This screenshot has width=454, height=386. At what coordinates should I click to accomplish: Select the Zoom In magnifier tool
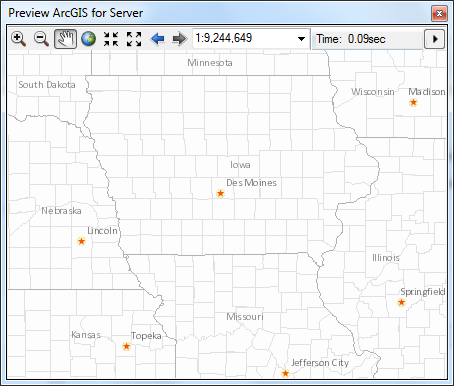coord(19,39)
